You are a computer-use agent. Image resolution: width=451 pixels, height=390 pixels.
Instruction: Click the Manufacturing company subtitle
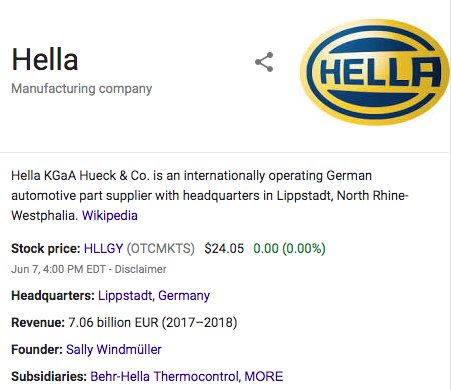tap(82, 89)
